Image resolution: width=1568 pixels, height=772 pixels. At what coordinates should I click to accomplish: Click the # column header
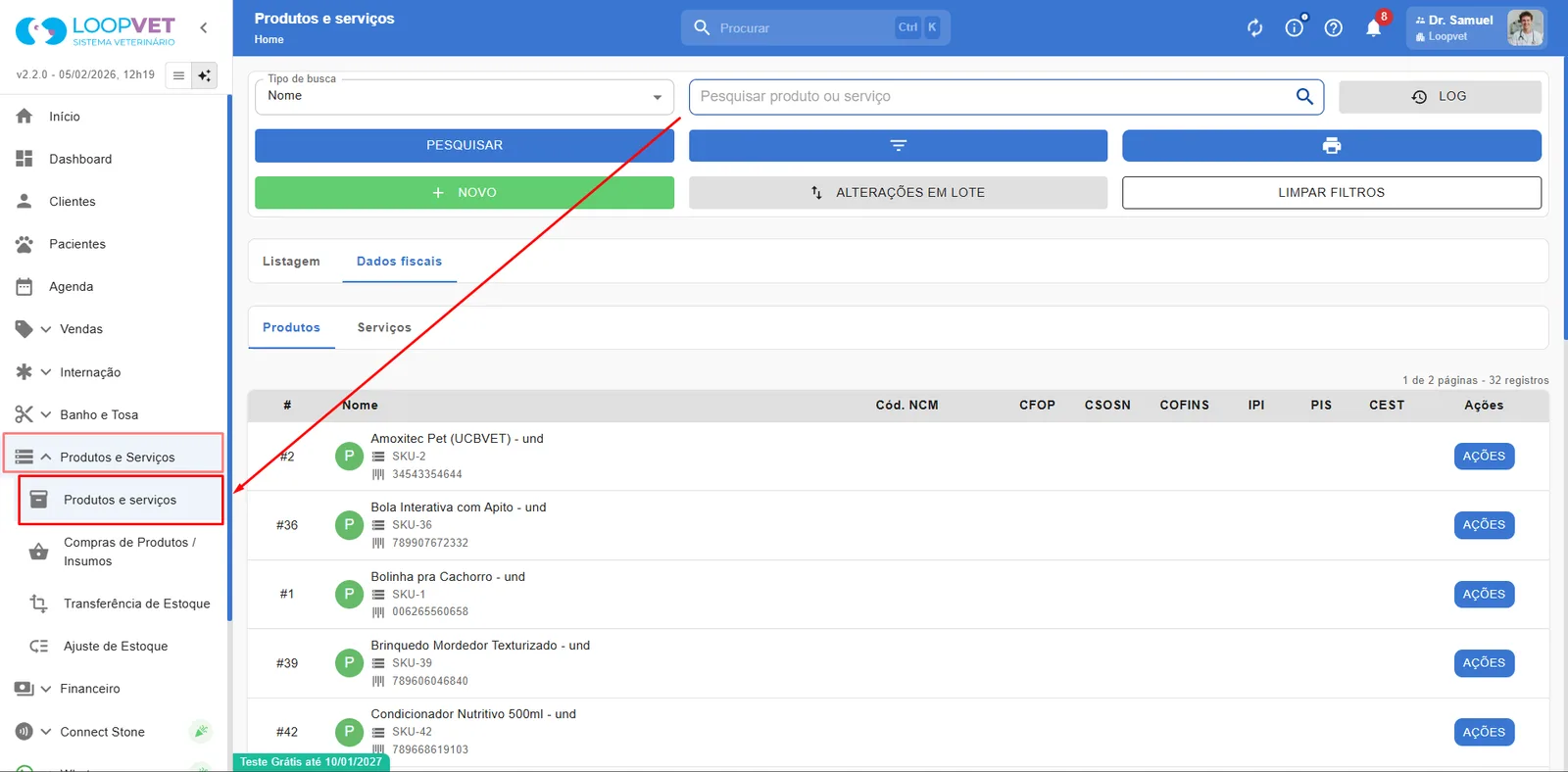click(x=287, y=405)
